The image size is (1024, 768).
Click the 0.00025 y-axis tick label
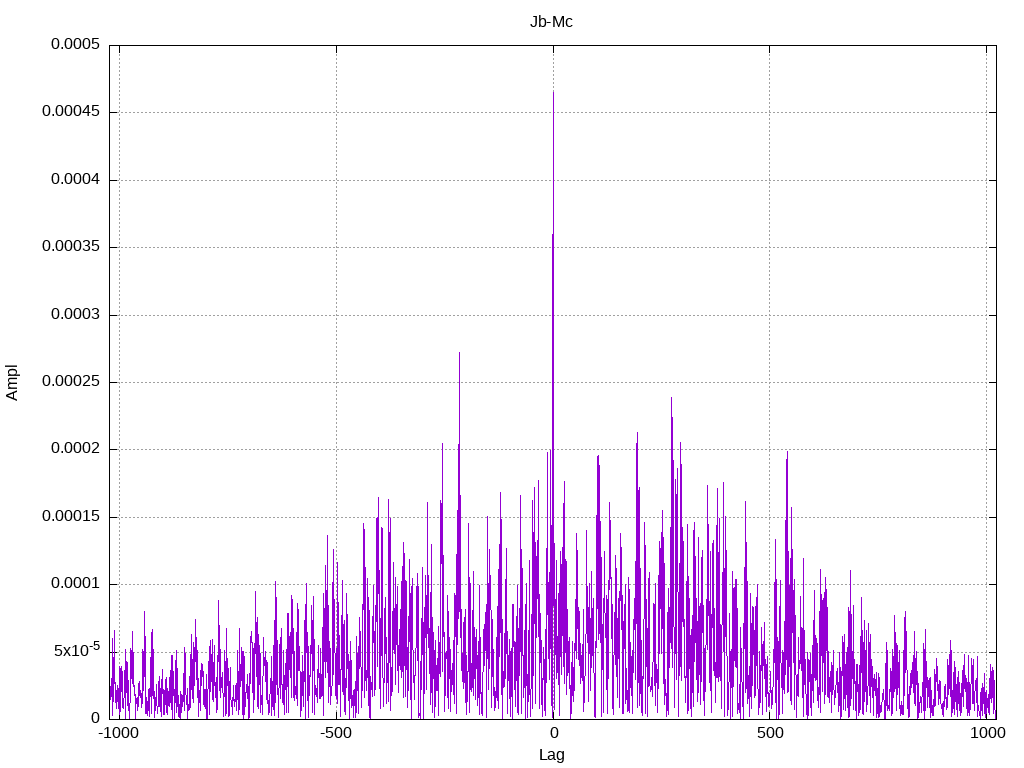click(71, 381)
